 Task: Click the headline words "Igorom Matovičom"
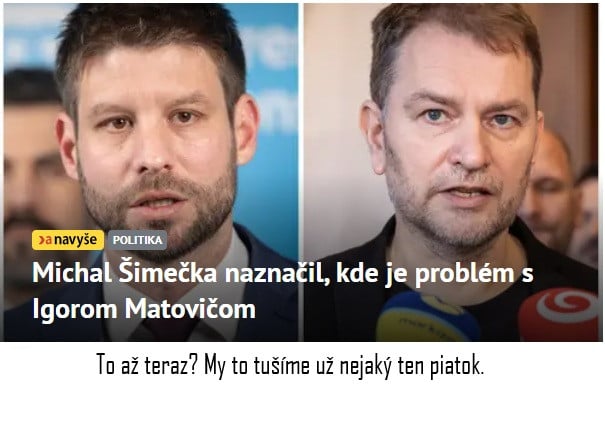(x=144, y=309)
